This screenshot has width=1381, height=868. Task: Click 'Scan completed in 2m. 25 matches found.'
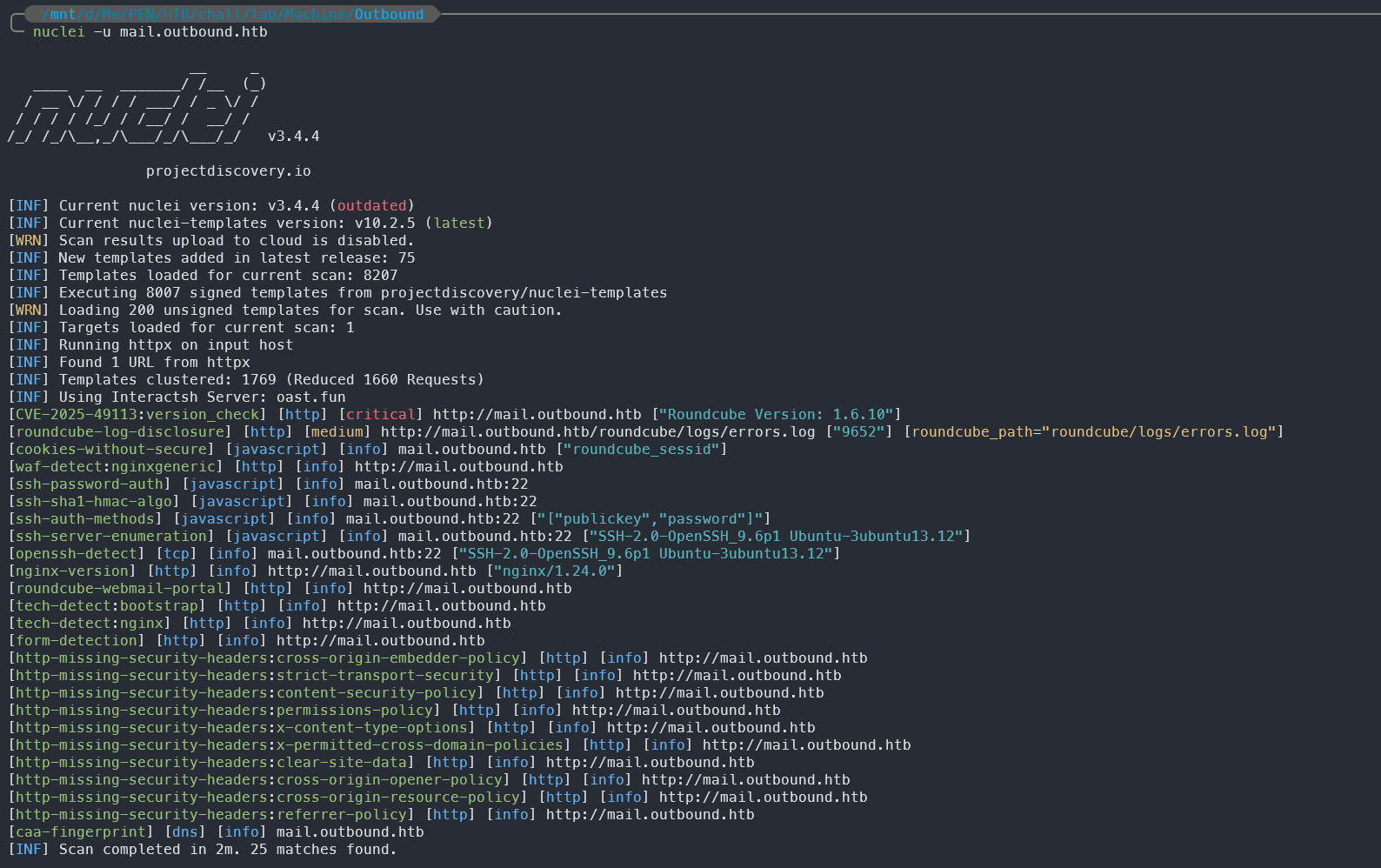click(x=228, y=850)
